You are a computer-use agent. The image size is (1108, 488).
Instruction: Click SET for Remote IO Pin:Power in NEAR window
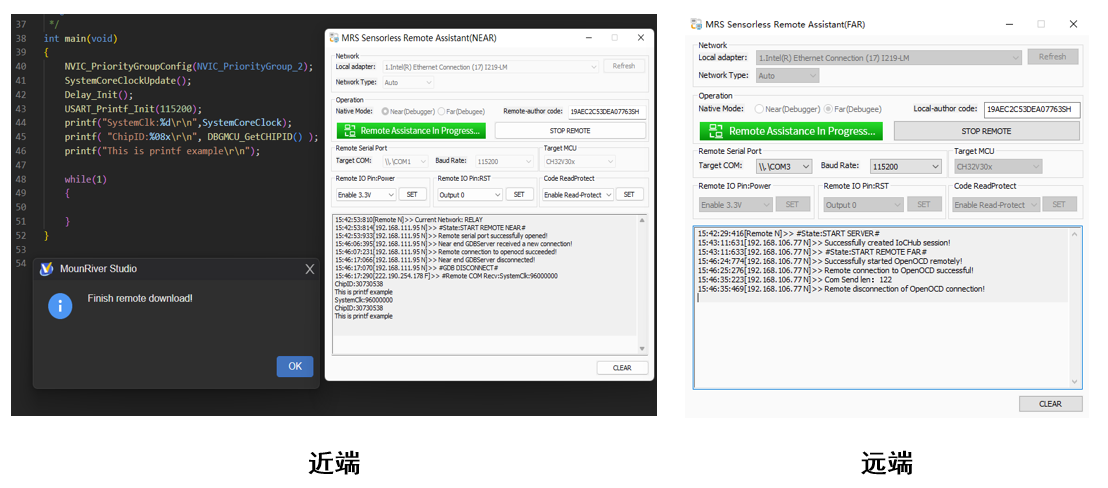point(413,194)
